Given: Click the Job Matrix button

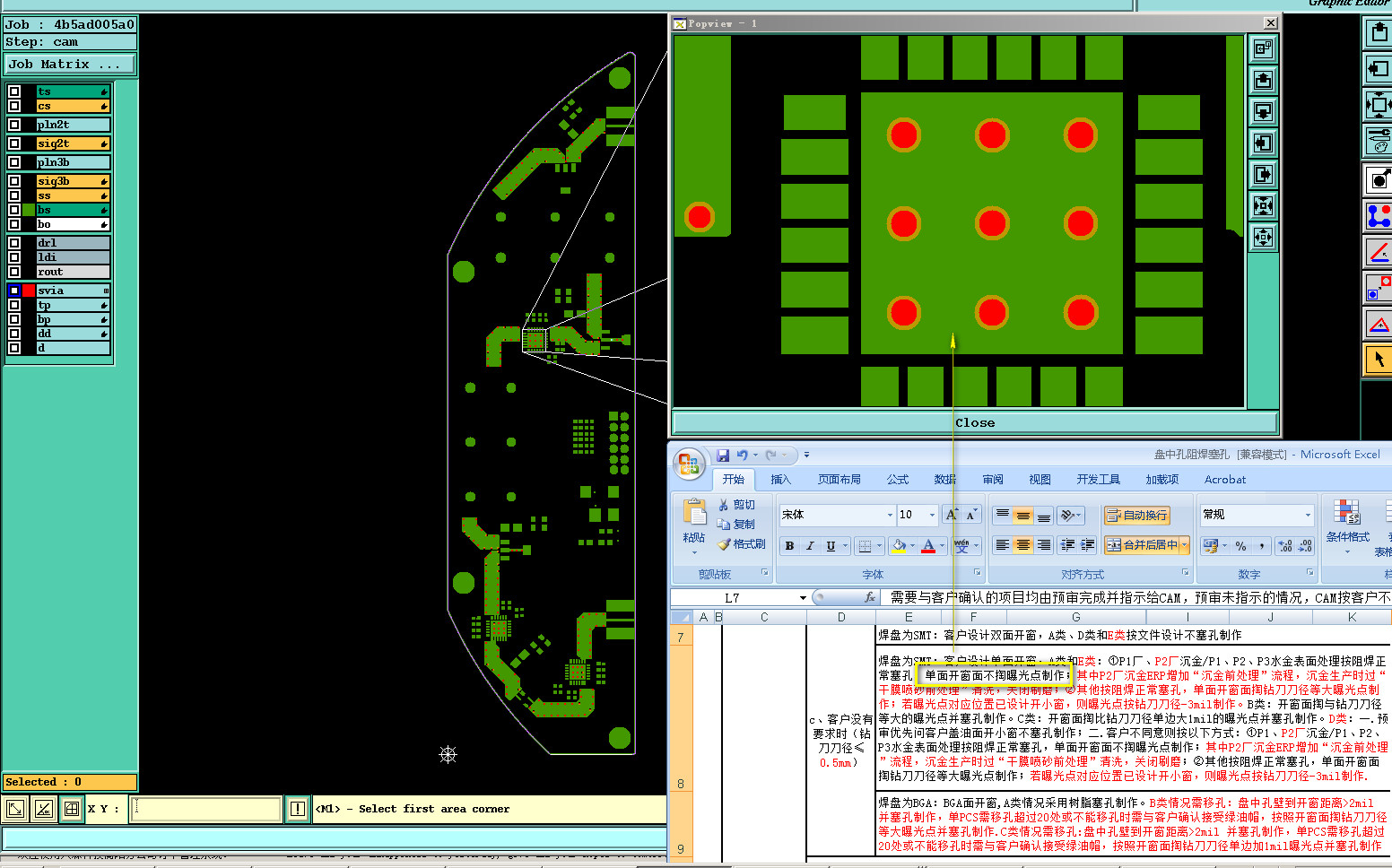Looking at the screenshot, I should tap(70, 65).
